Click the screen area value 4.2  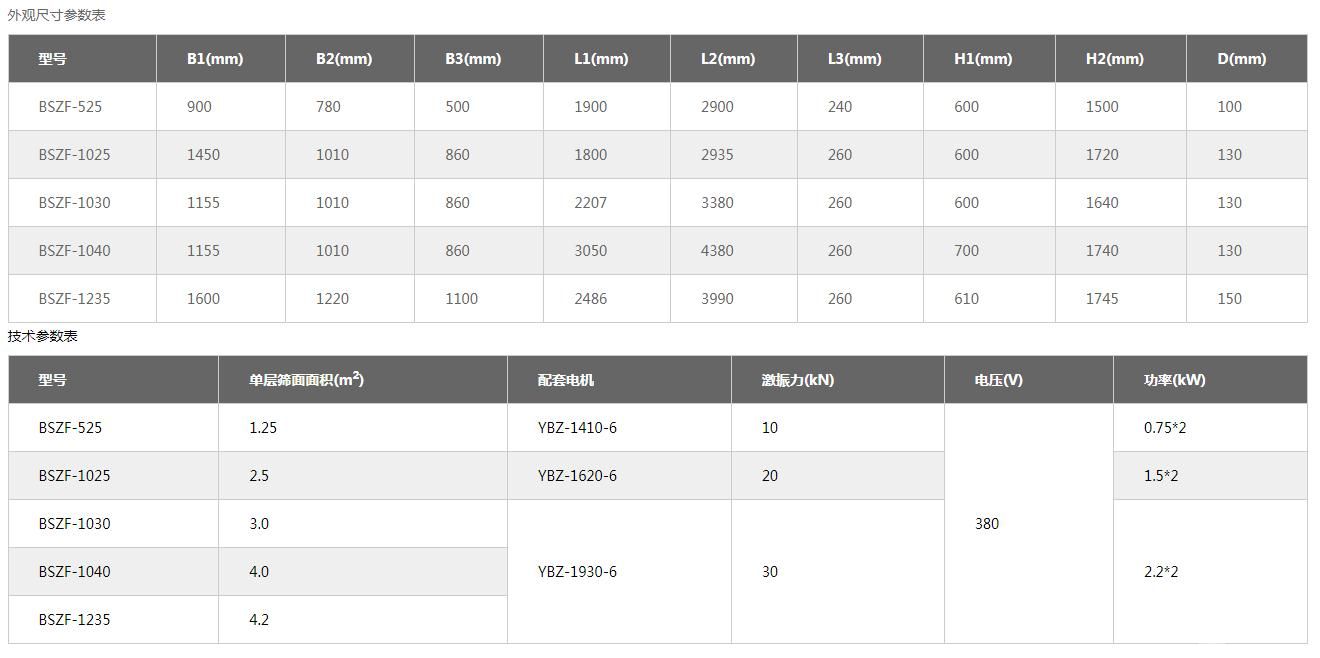point(259,620)
